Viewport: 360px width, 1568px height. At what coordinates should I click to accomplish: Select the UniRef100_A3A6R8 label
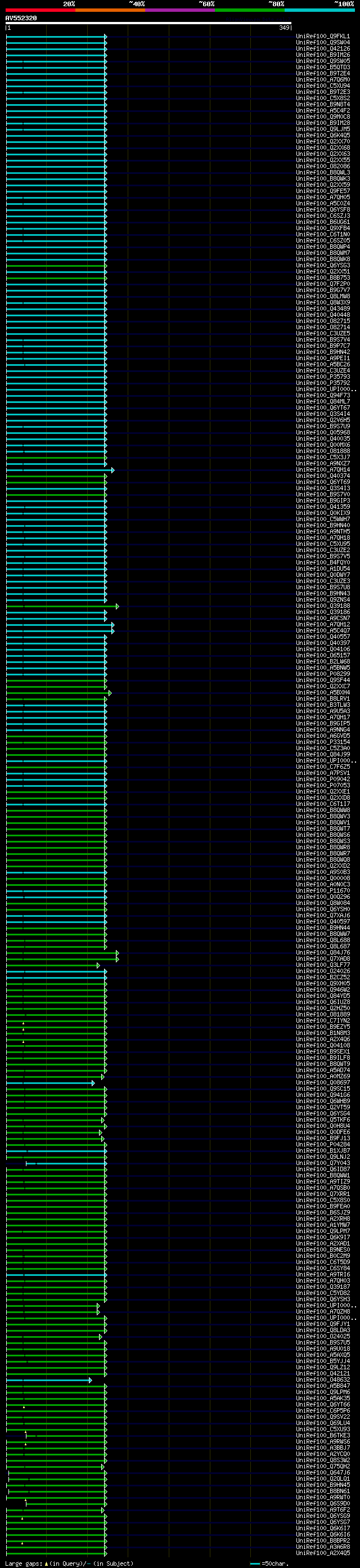click(x=323, y=1547)
